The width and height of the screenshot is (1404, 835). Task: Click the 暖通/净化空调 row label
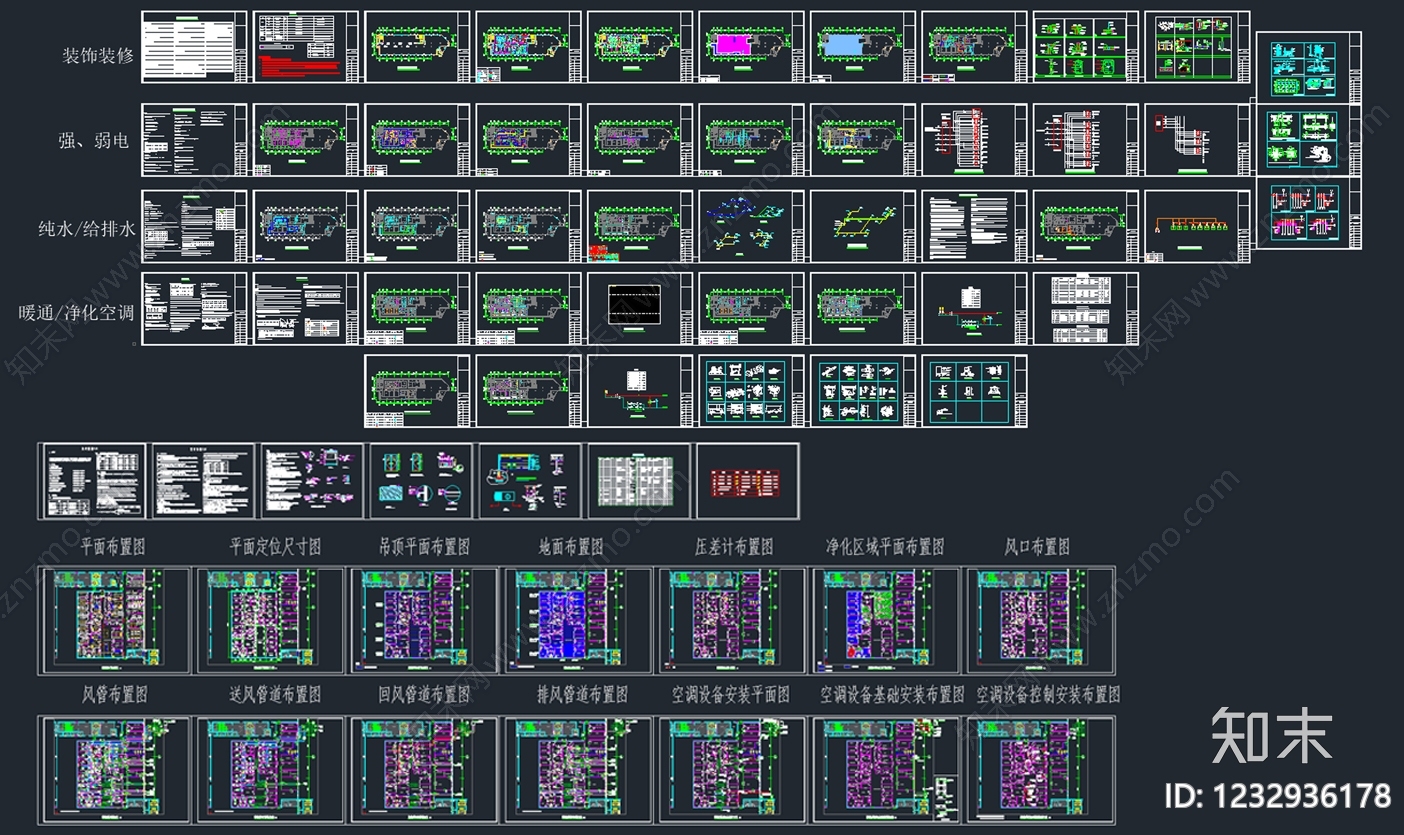(x=76, y=312)
